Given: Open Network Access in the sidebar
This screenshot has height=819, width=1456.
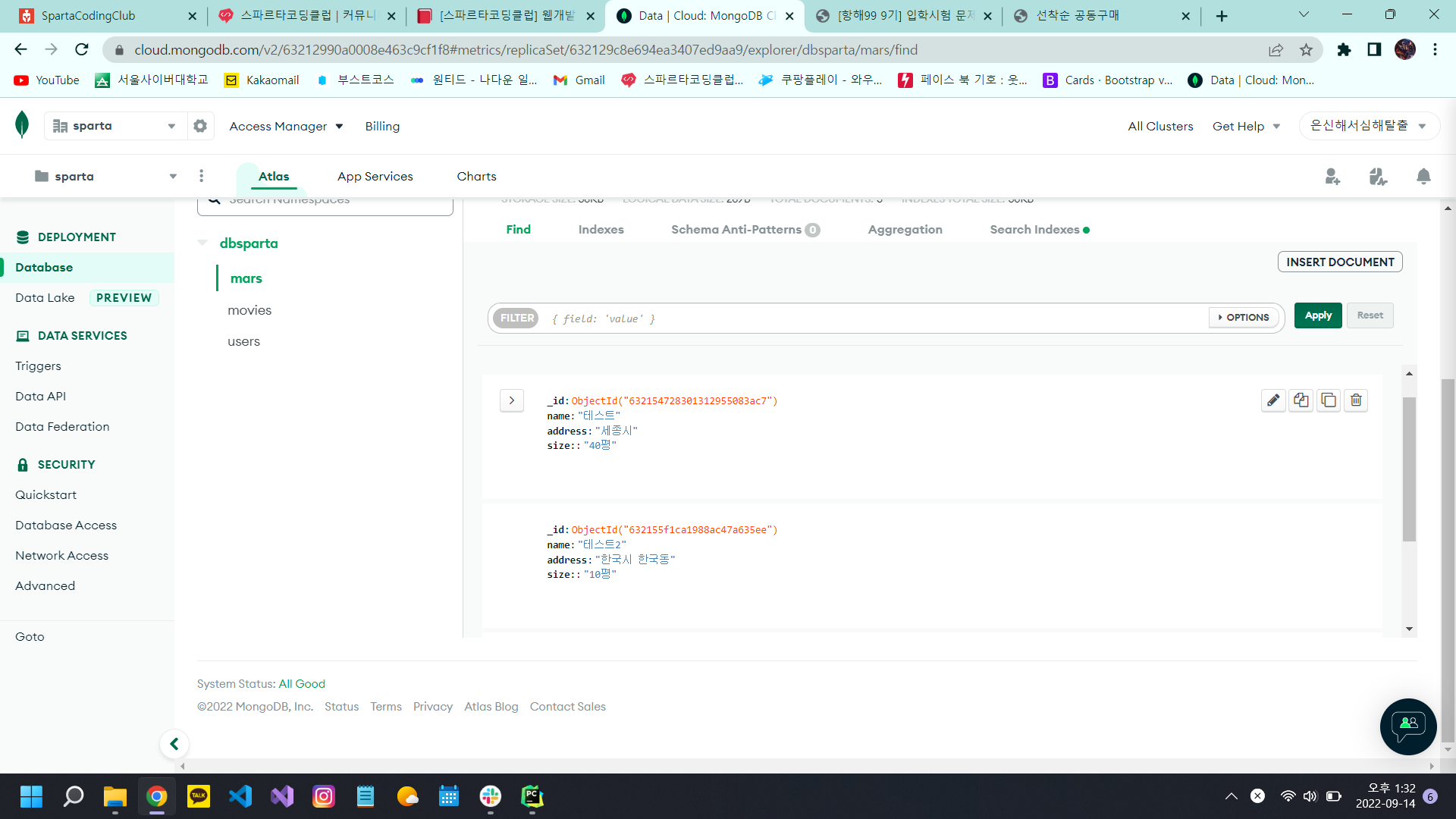Looking at the screenshot, I should (x=61, y=556).
